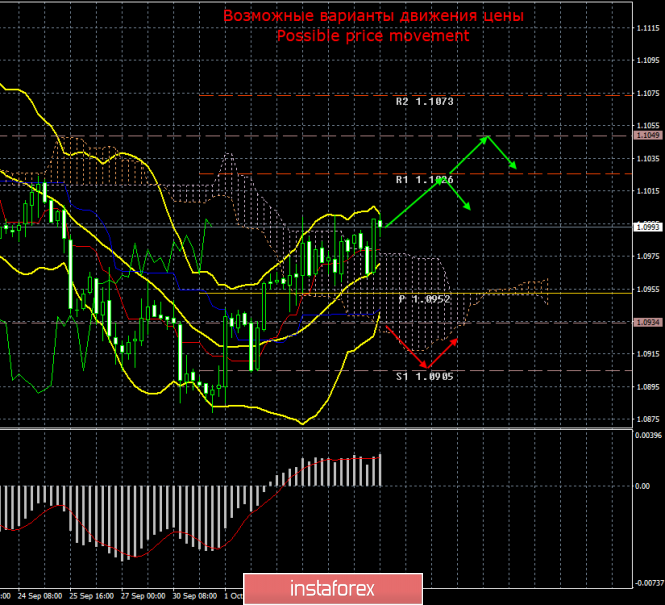Click the 0.00396 indicator scale value
The image size is (665, 605).
point(648,435)
